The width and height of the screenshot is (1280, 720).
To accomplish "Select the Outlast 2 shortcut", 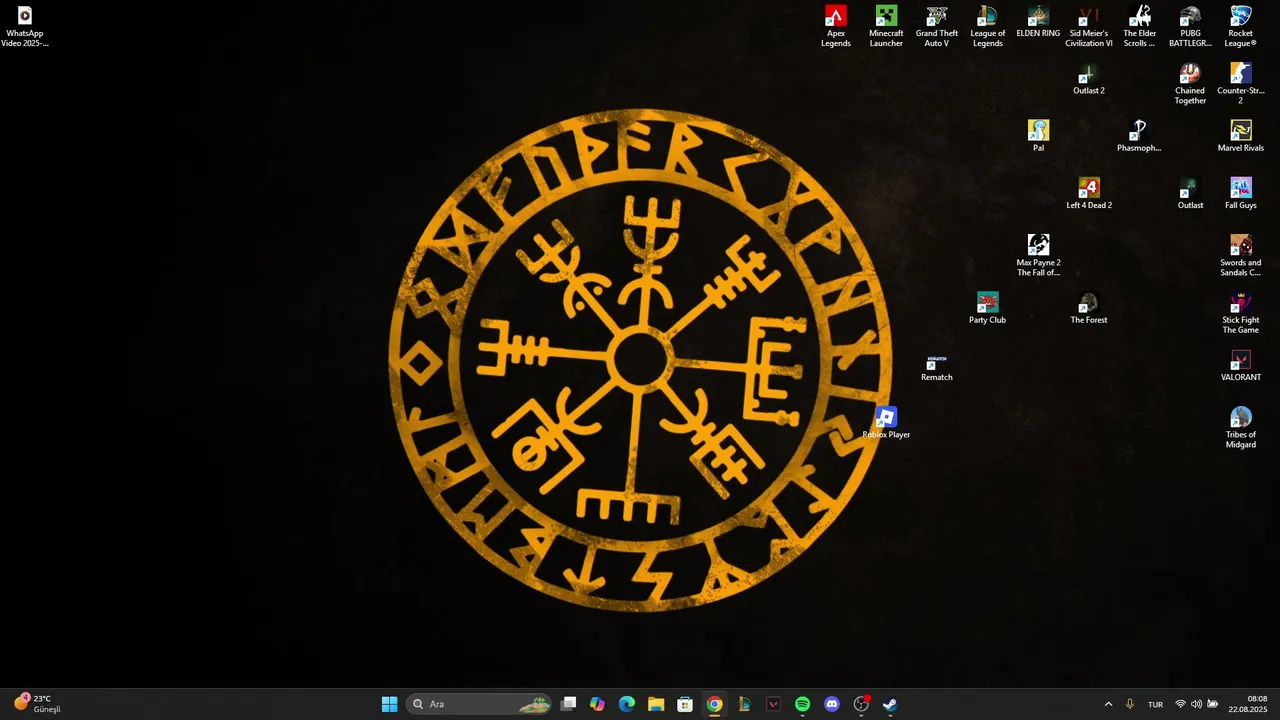I will tap(1089, 80).
